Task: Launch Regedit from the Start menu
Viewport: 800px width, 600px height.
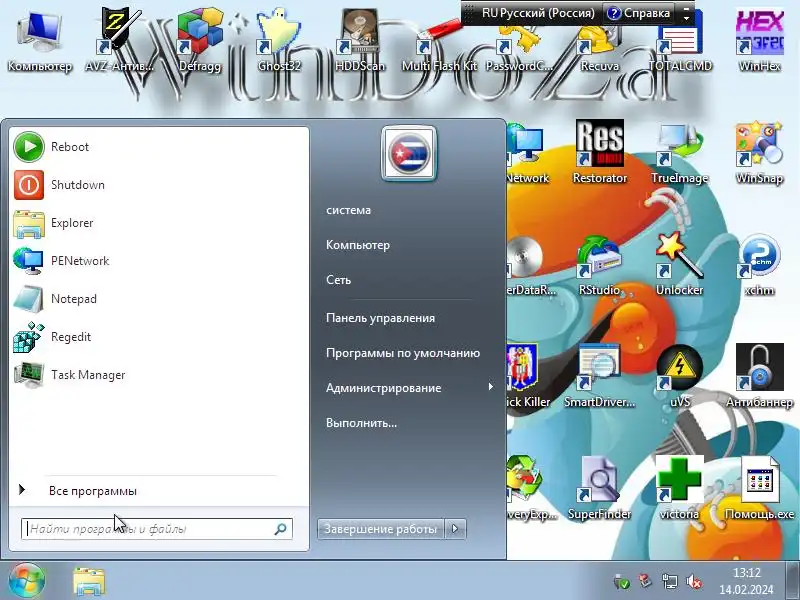Action: click(159, 337)
